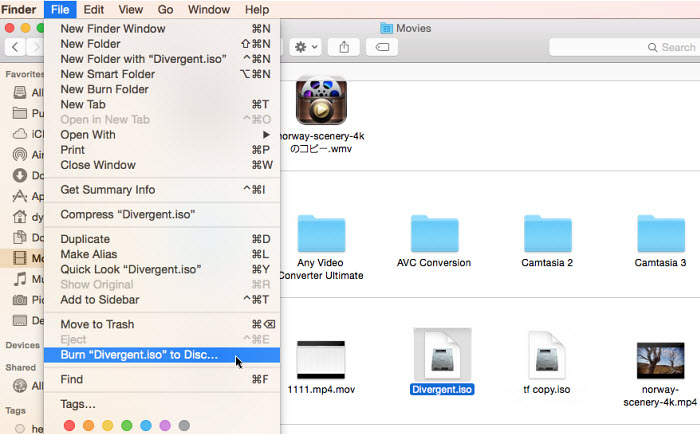Viewport: 700px width, 434px height.
Task: Open a New Tab via File menu
Action: (x=162, y=104)
